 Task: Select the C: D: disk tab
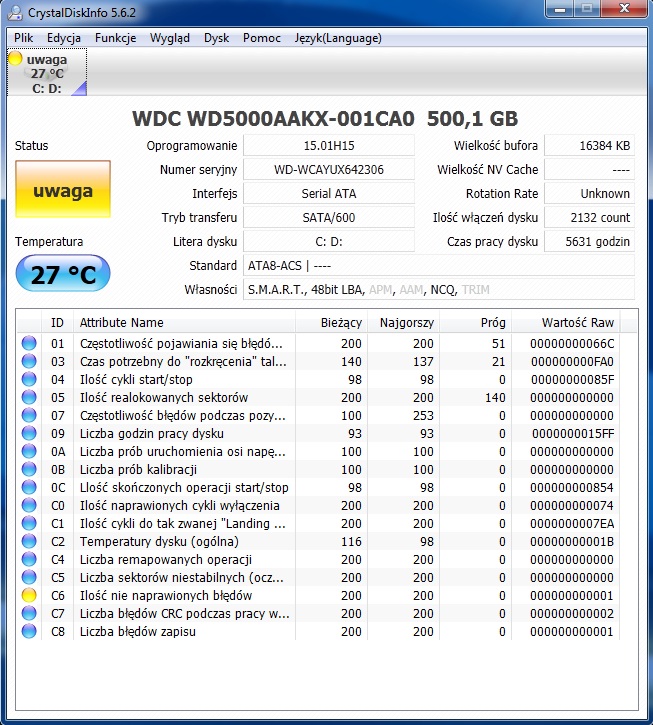pyautogui.click(x=47, y=73)
